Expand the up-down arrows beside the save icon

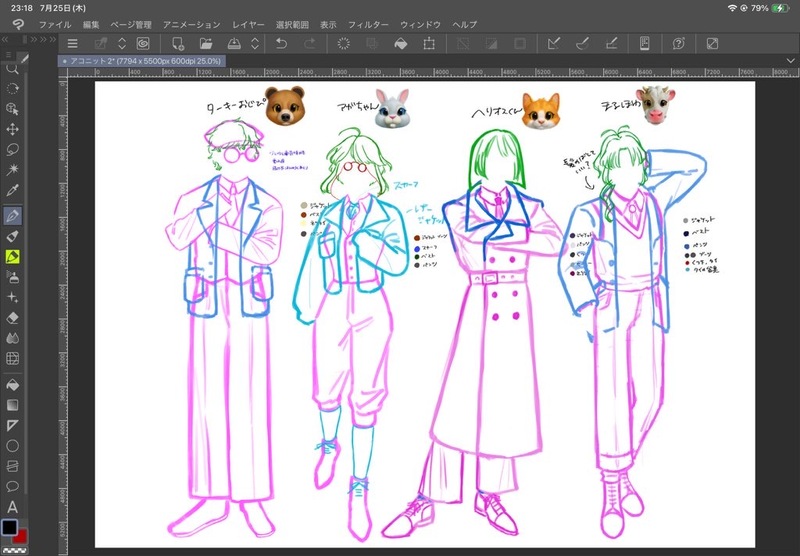click(x=255, y=44)
